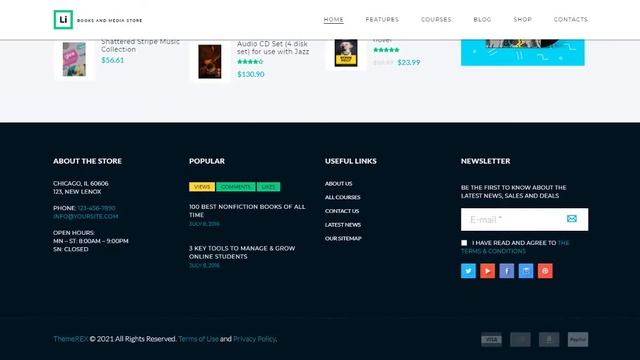Click the $130.90 price
Viewport: 640px width, 360px height.
pyautogui.click(x=251, y=74)
